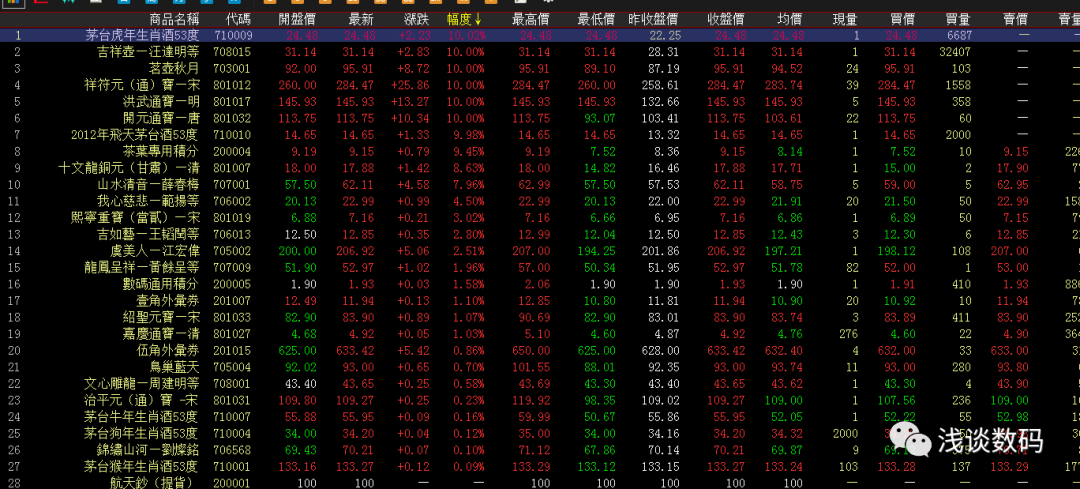This screenshot has height=489, width=1080.
Task: Select row 開元通寶一唐
Action: click(x=540, y=118)
